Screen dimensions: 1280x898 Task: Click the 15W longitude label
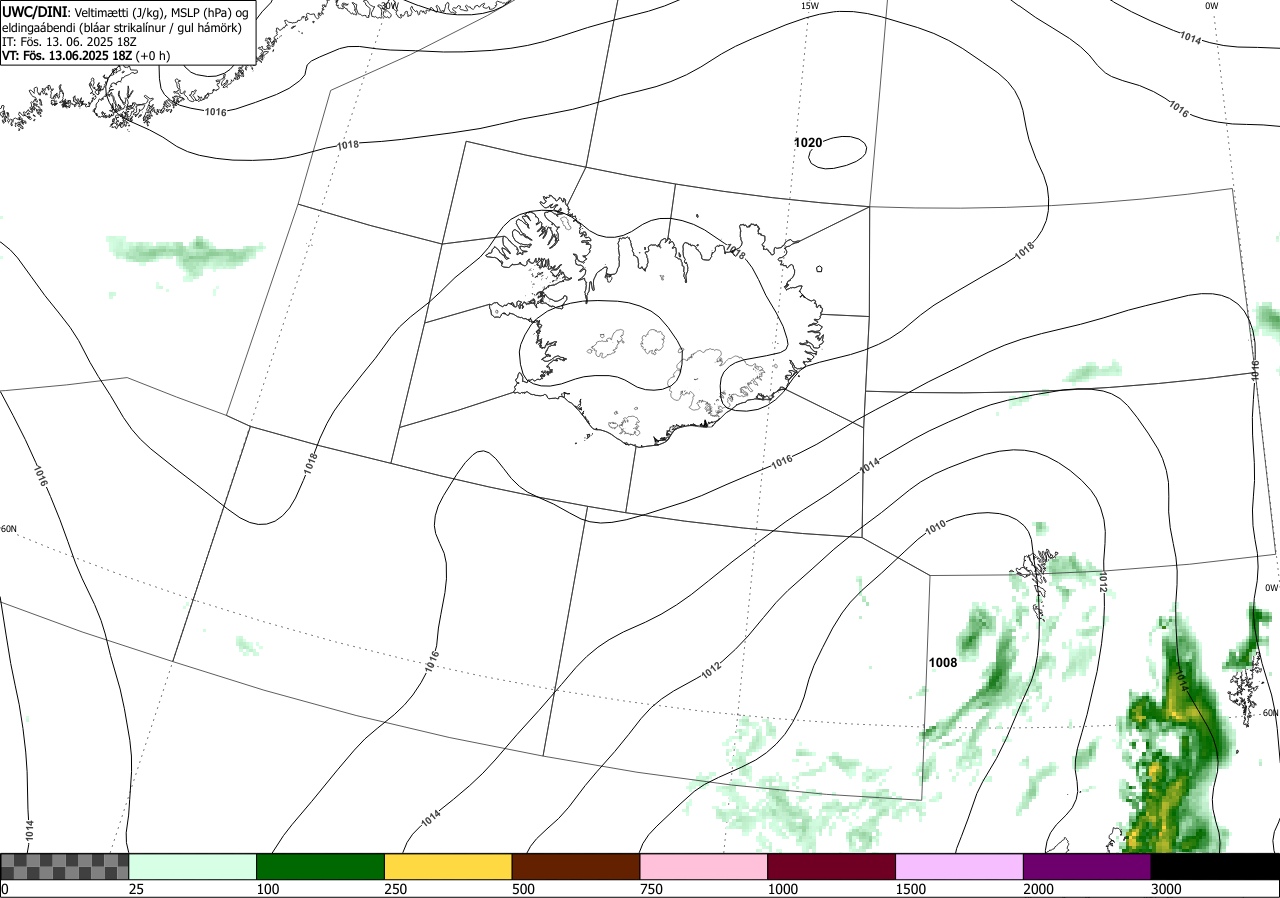pos(810,6)
